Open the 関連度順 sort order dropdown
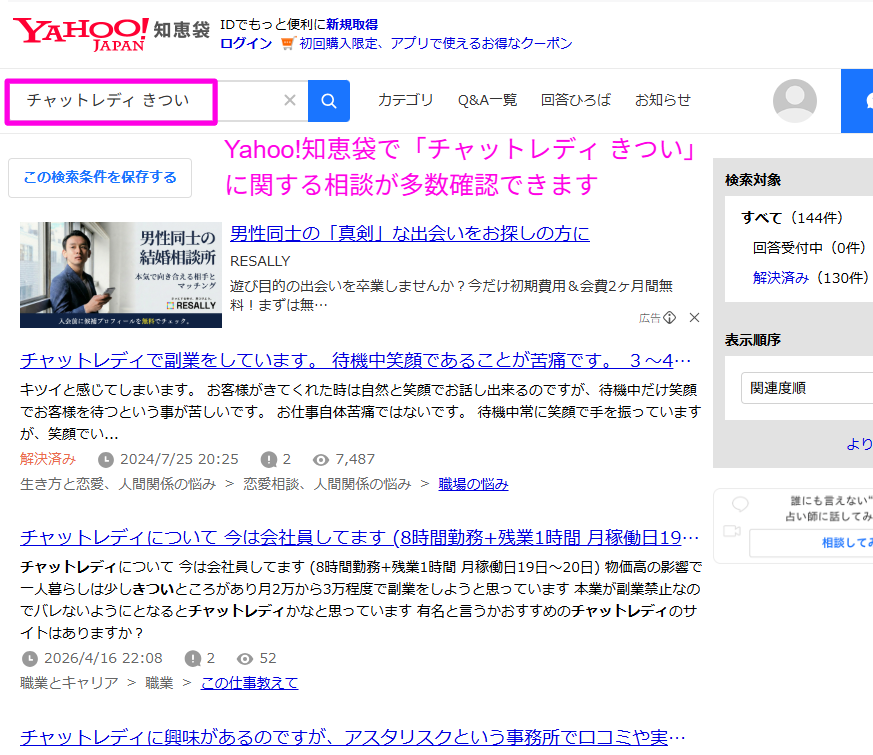This screenshot has width=873, height=755. pyautogui.click(x=807, y=388)
